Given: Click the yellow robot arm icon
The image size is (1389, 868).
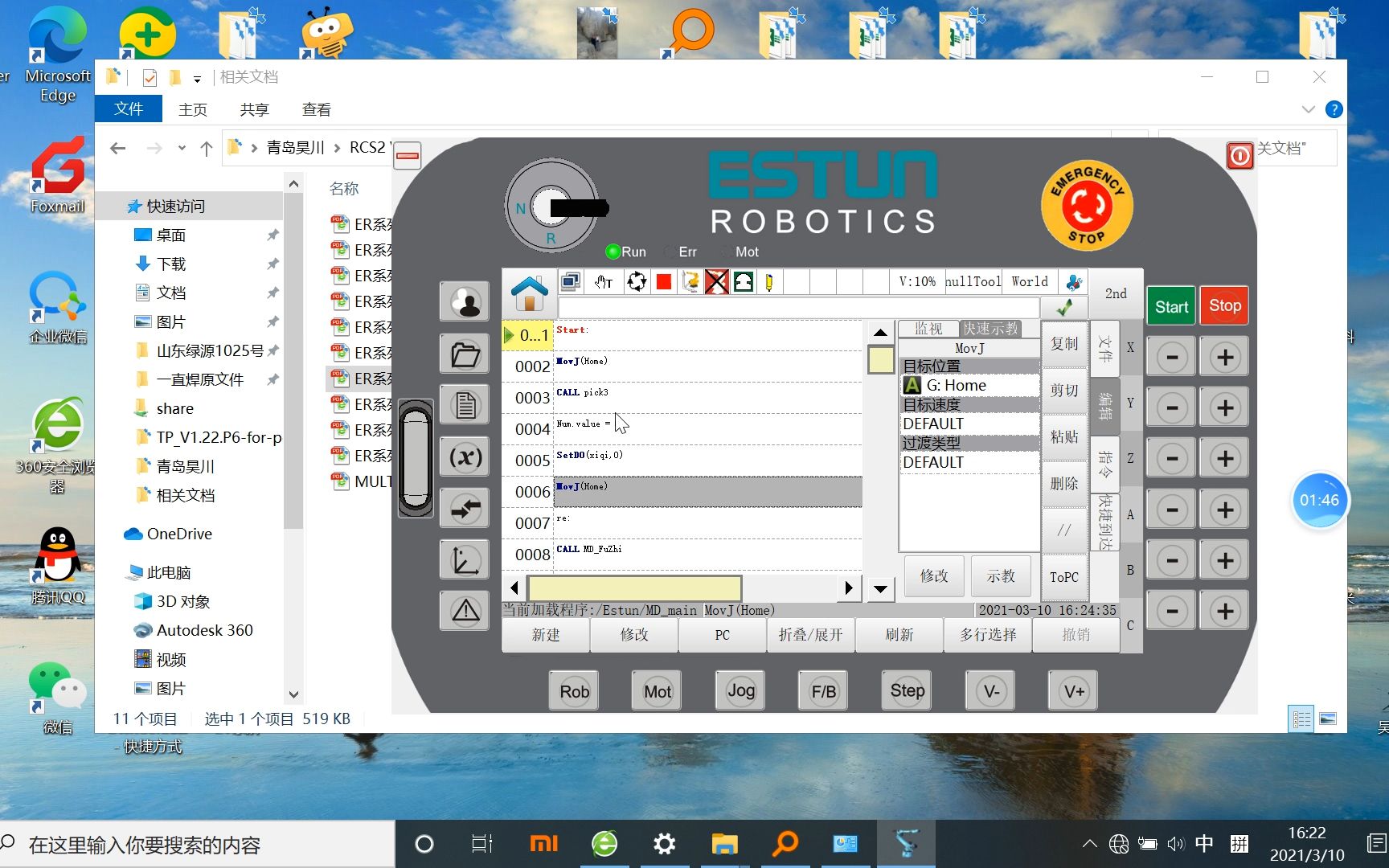Looking at the screenshot, I should 690,281.
